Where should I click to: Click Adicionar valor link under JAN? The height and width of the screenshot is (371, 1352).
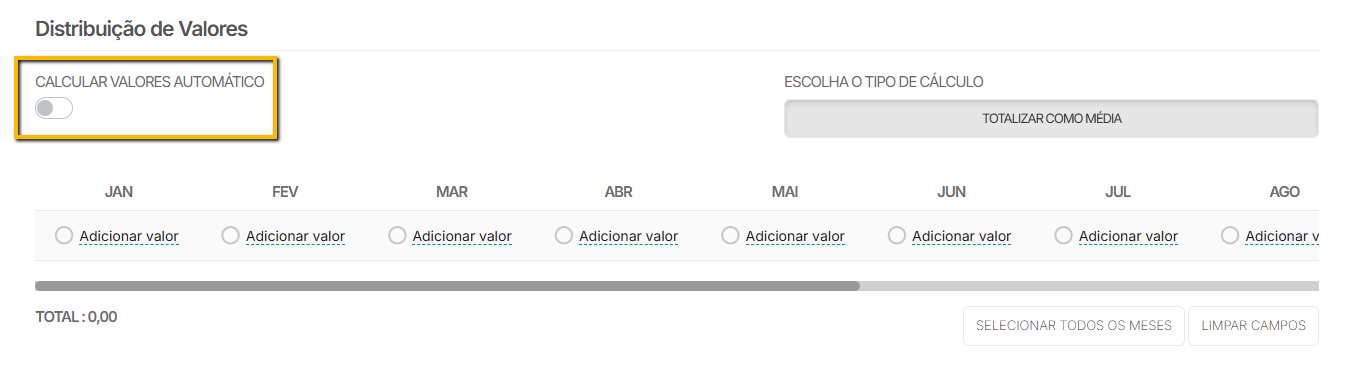(x=129, y=236)
